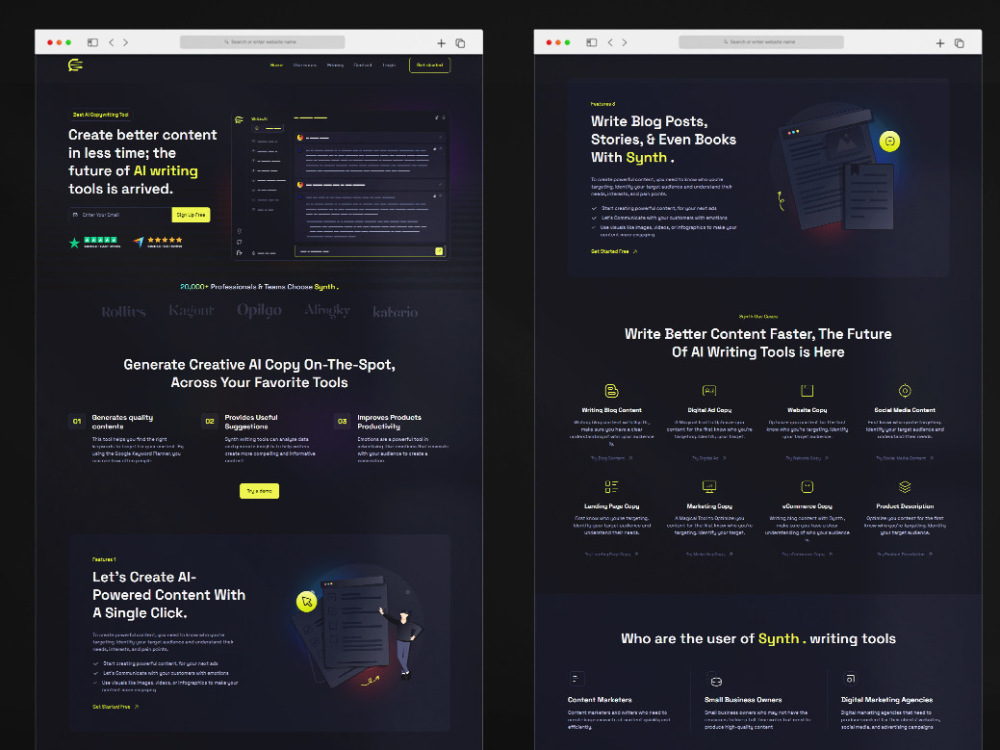The height and width of the screenshot is (750, 1000).
Task: Toggle the sidebar in the left browser window
Action: coord(92,42)
